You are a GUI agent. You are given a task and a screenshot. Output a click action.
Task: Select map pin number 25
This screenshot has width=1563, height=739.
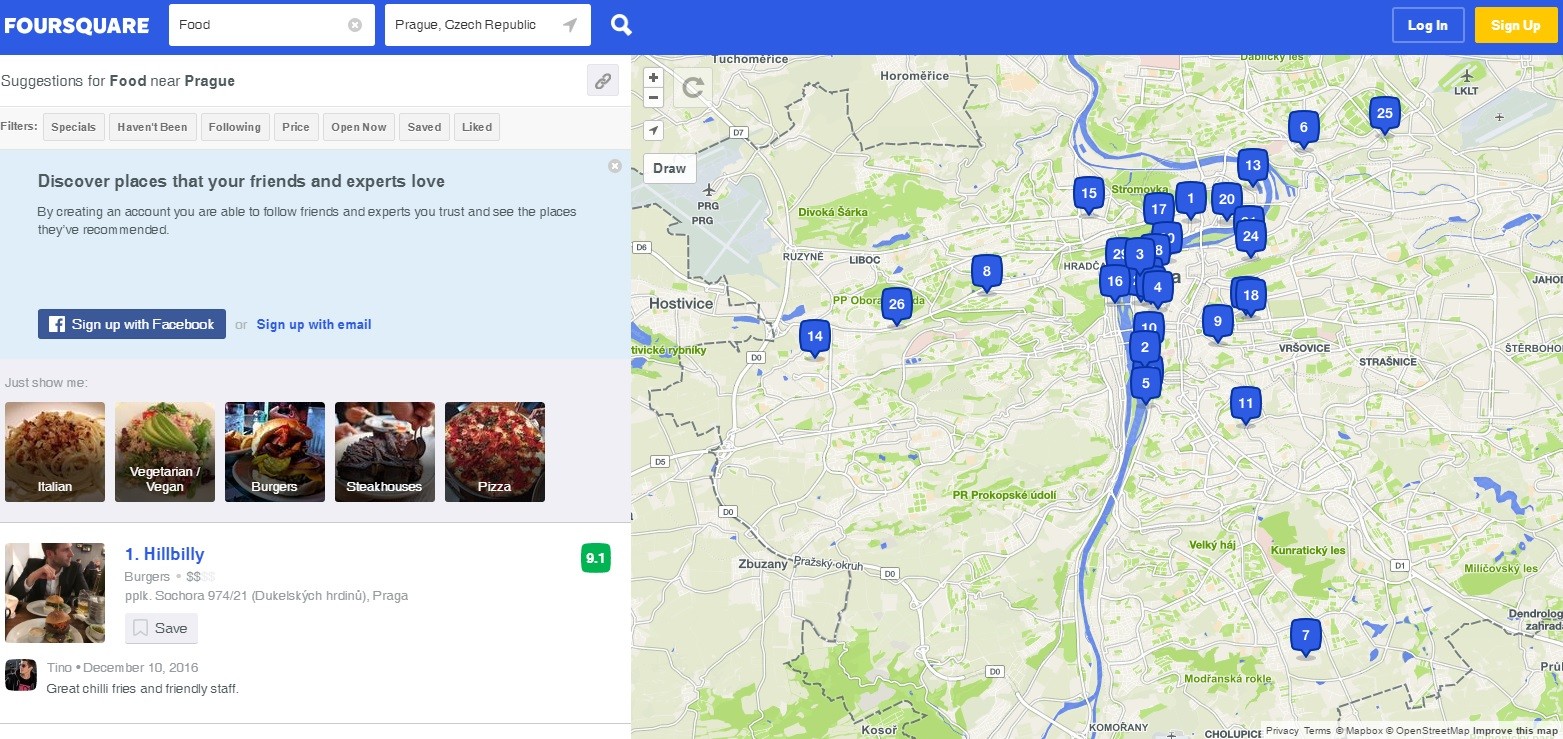[1384, 115]
